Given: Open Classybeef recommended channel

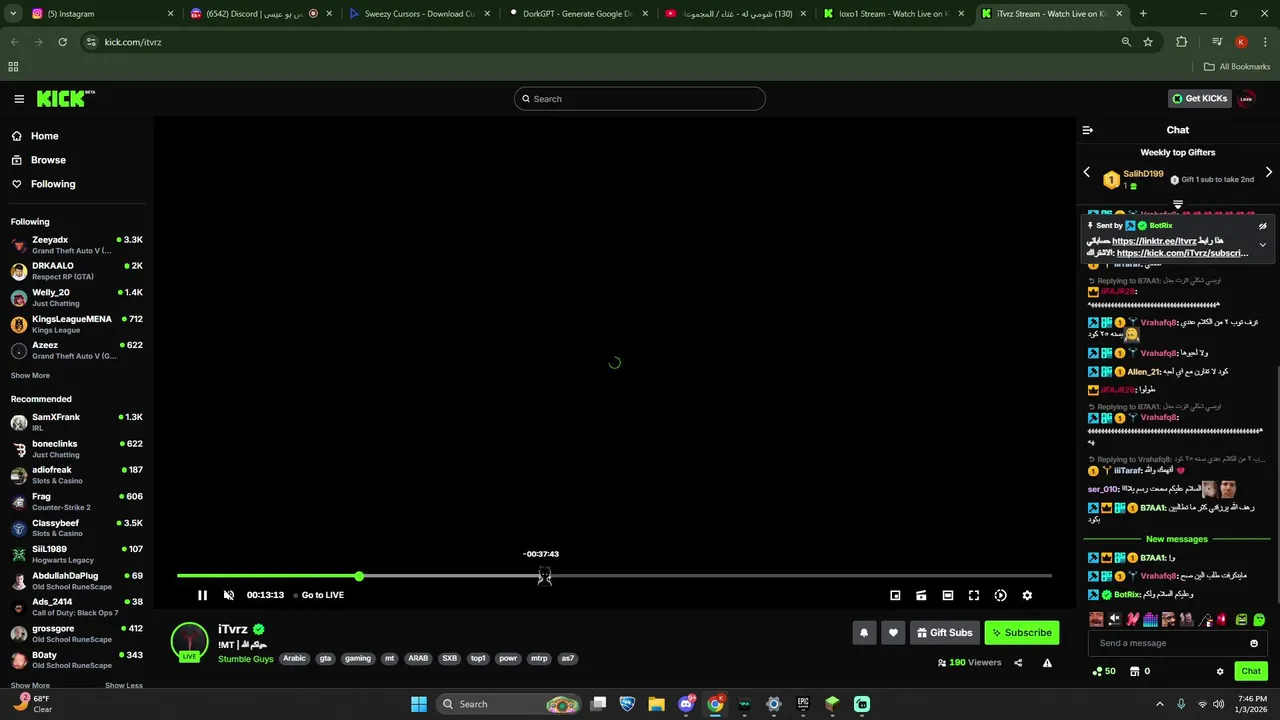Looking at the screenshot, I should click(77, 527).
